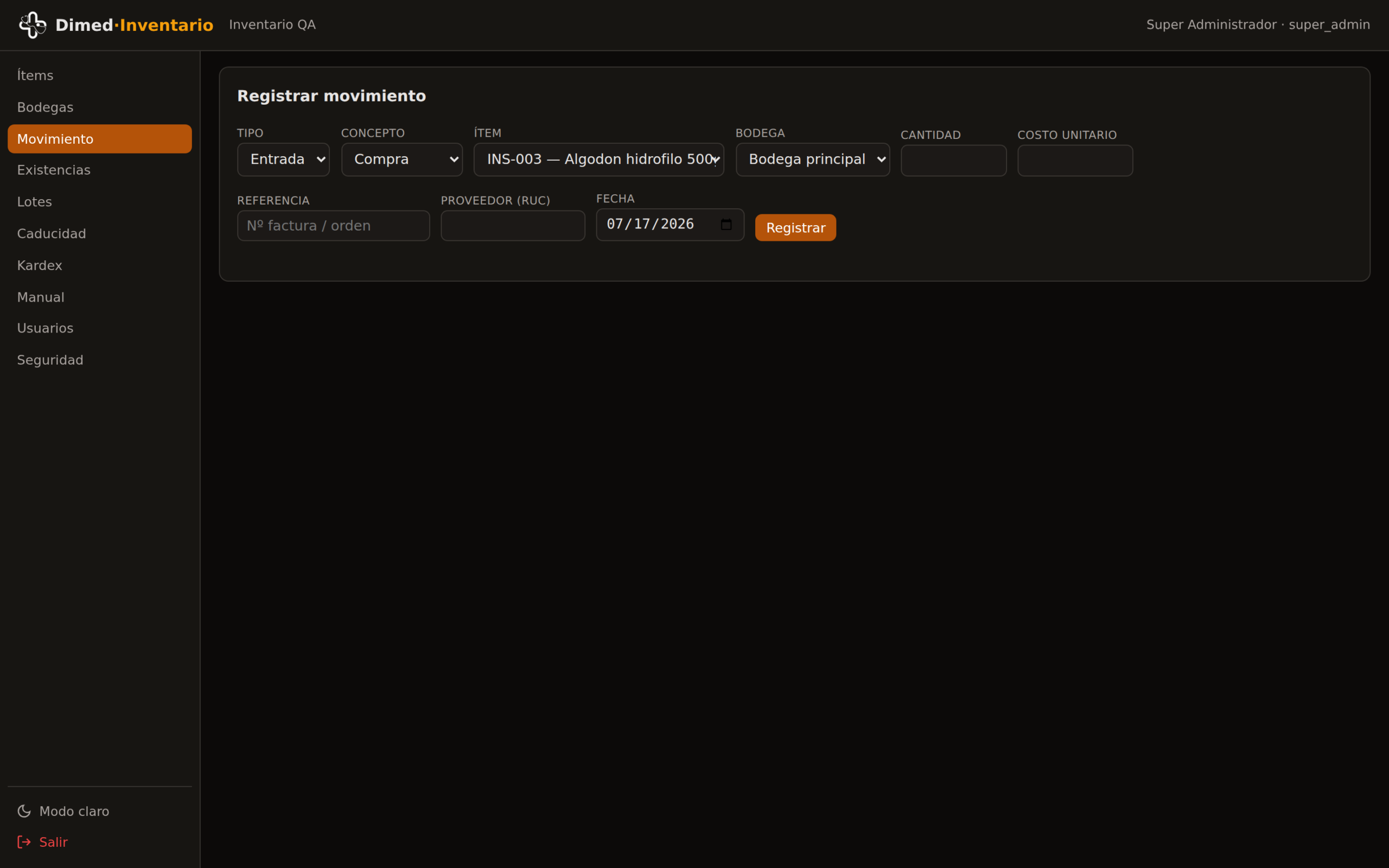Click the moon icon for Modo claro
1389x868 pixels.
(24, 811)
